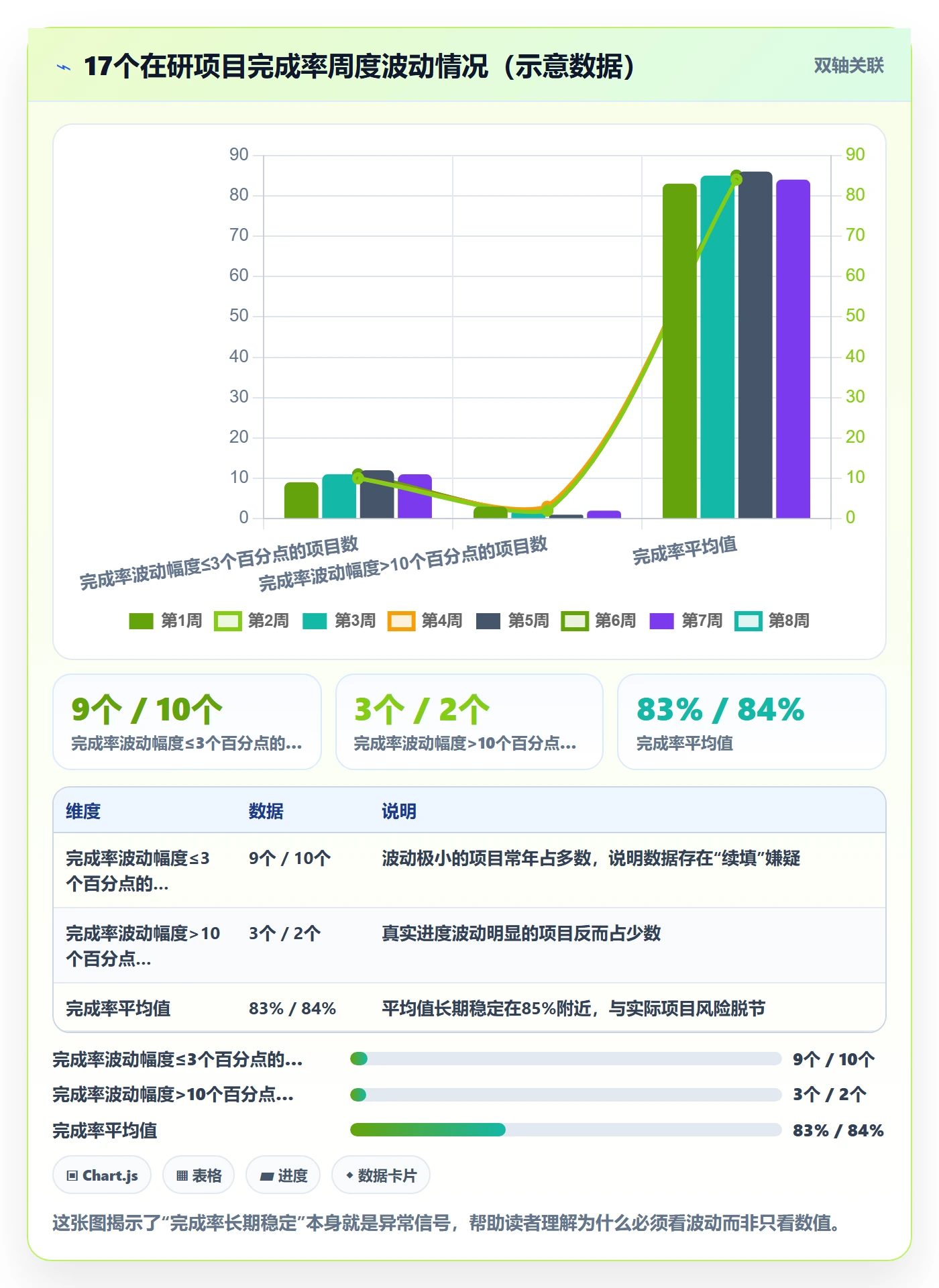Image resolution: width=939 pixels, height=1288 pixels.
Task: Open the 9个 / 10个 stat card
Action: [187, 722]
